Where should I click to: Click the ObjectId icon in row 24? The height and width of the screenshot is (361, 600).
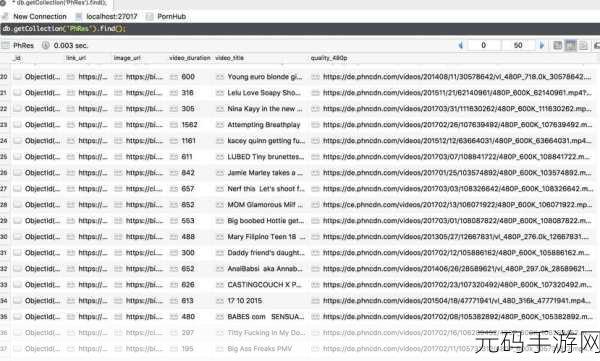click(17, 141)
